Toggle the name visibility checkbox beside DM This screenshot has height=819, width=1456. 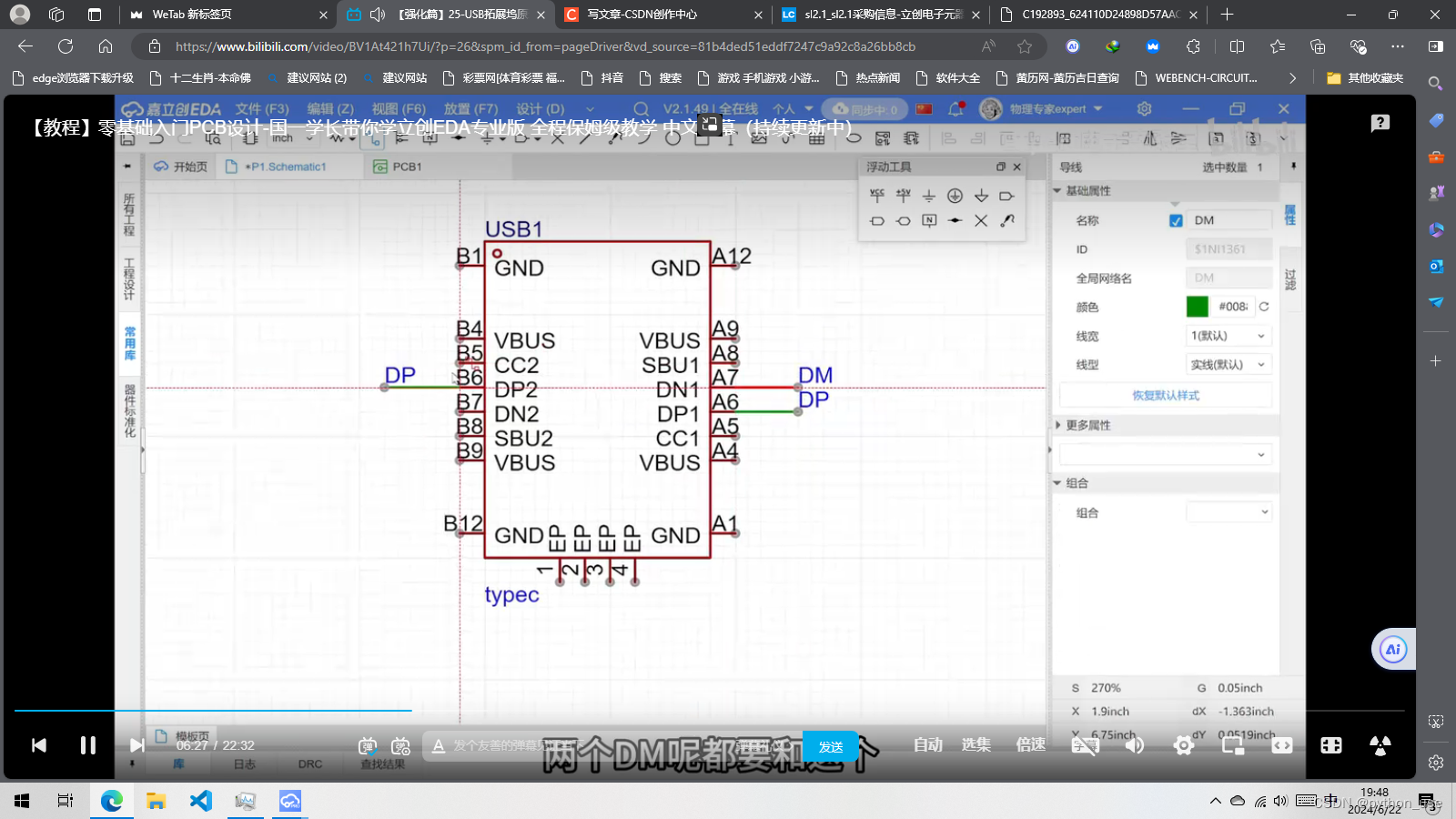1176,220
